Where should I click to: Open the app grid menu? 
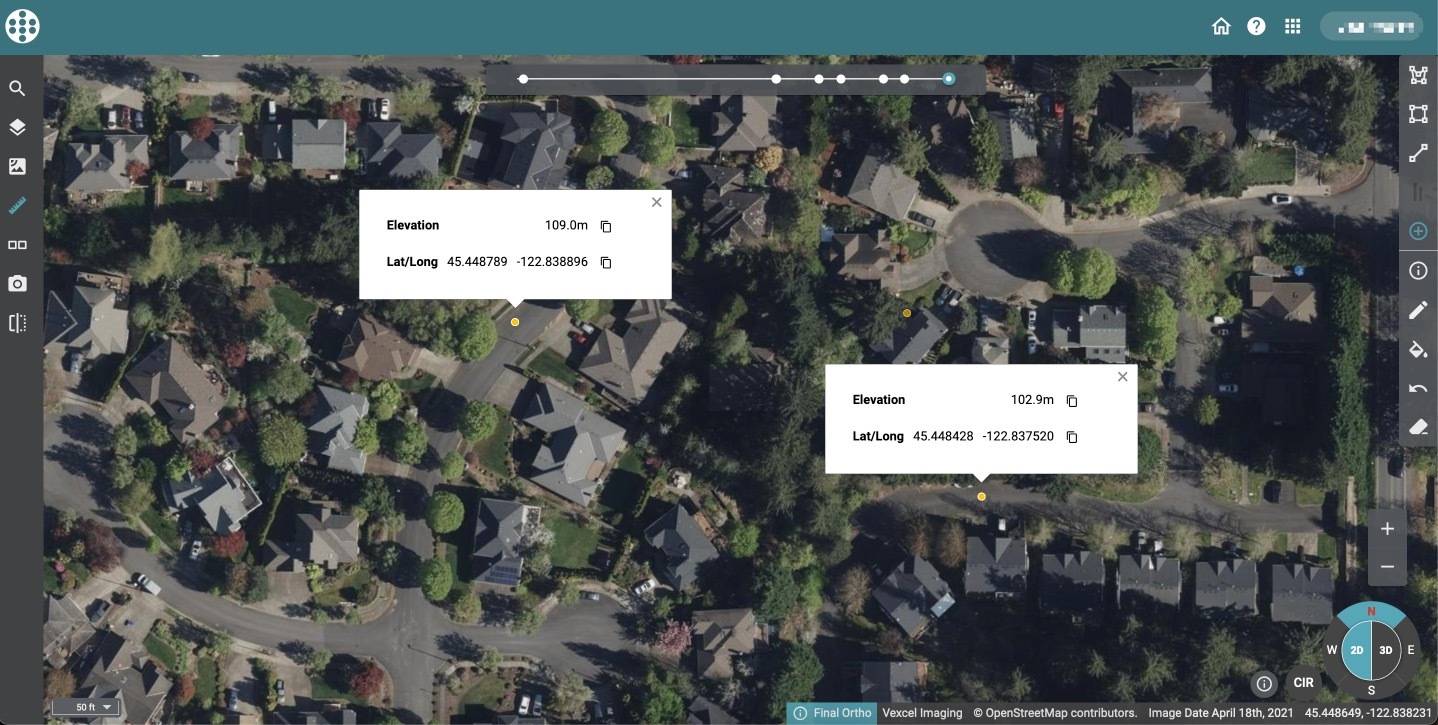click(1292, 26)
